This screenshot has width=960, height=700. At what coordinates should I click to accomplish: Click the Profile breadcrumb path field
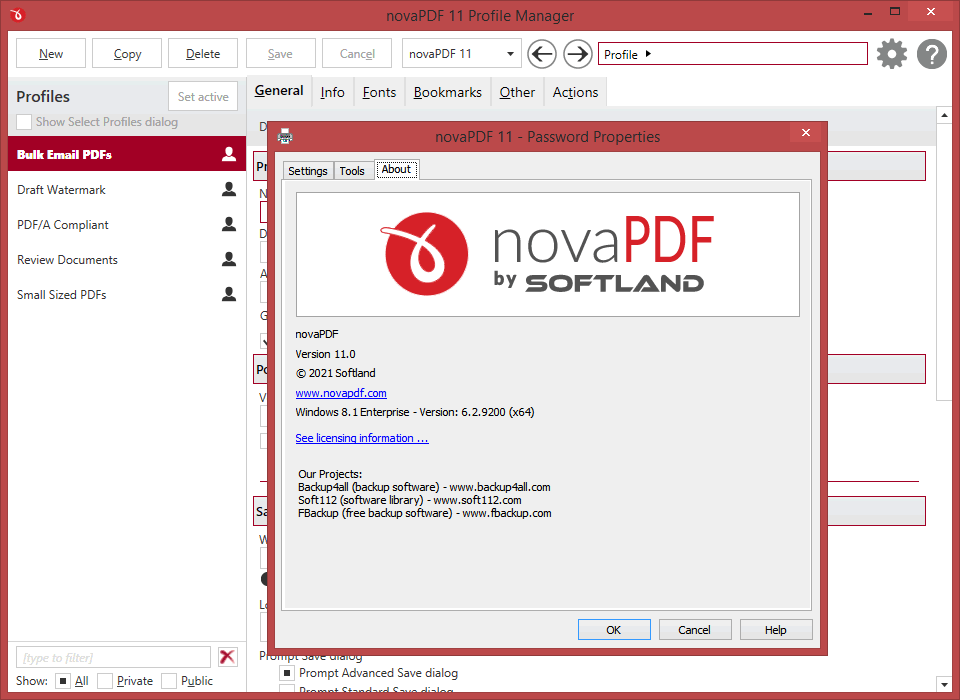(732, 53)
